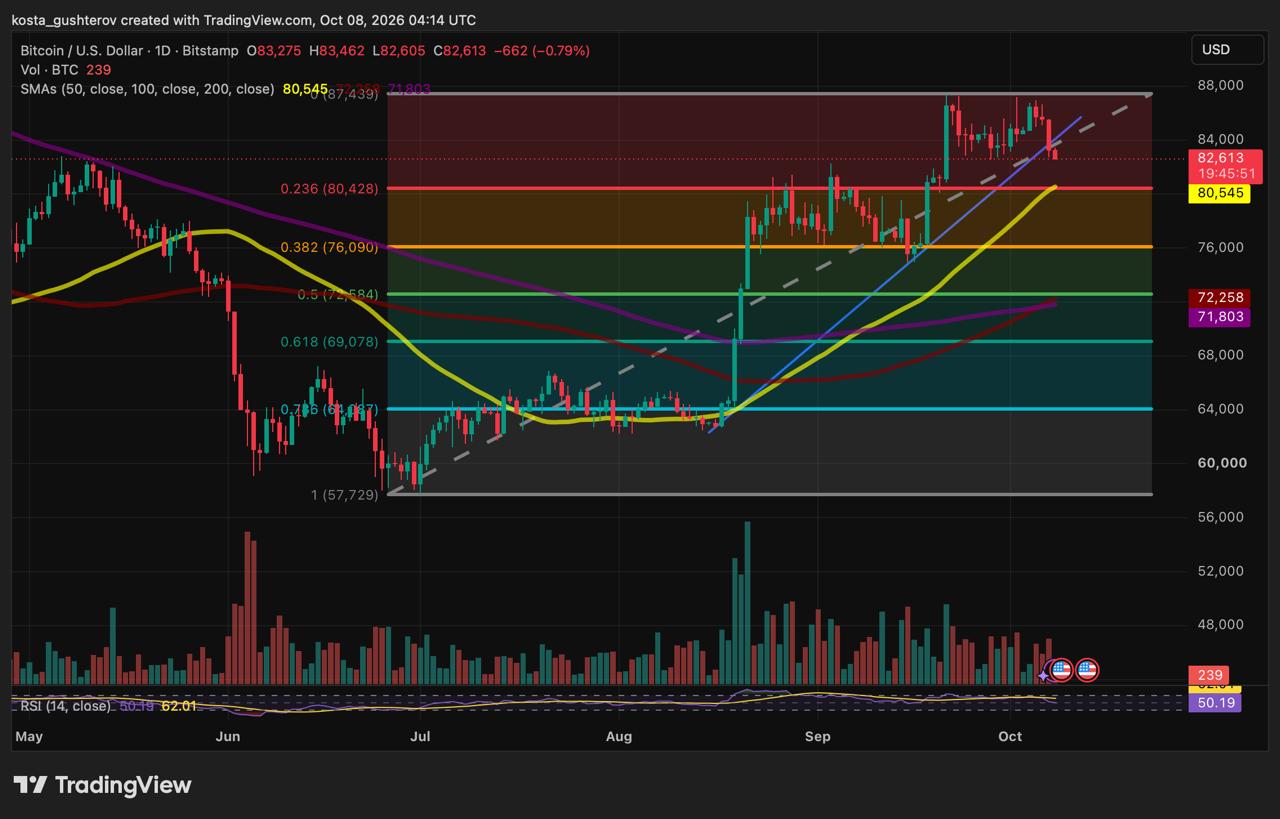Select the RSI (14, close) indicator legend
Viewport: 1280px width, 819px height.
(66, 706)
